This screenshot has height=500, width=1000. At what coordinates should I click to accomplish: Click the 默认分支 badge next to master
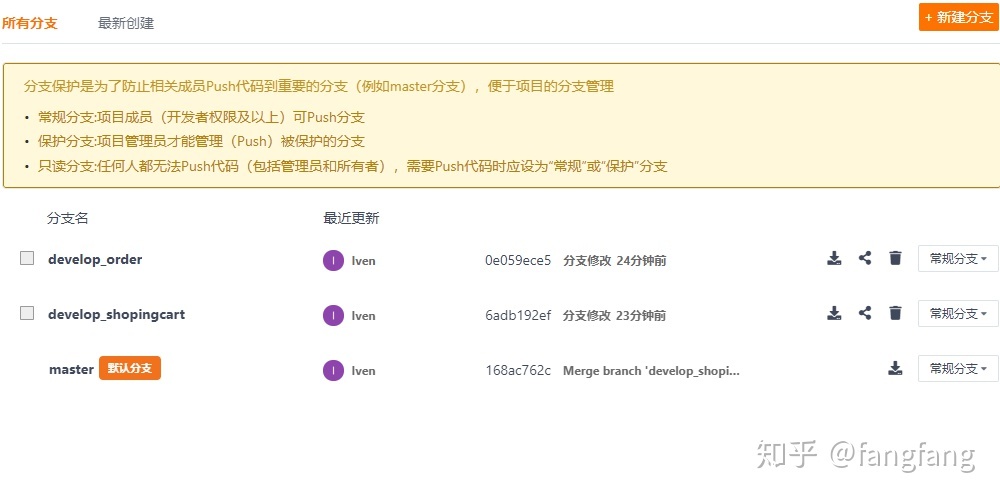tap(129, 369)
